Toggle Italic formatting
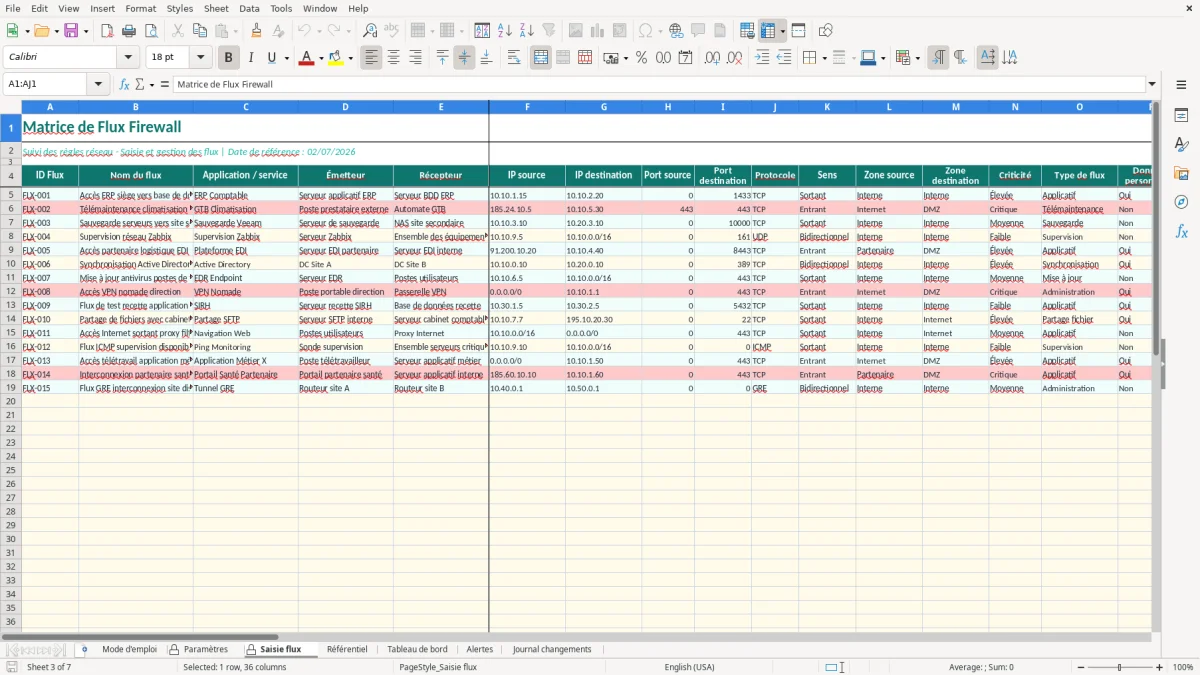1200x675 pixels. 250,58
